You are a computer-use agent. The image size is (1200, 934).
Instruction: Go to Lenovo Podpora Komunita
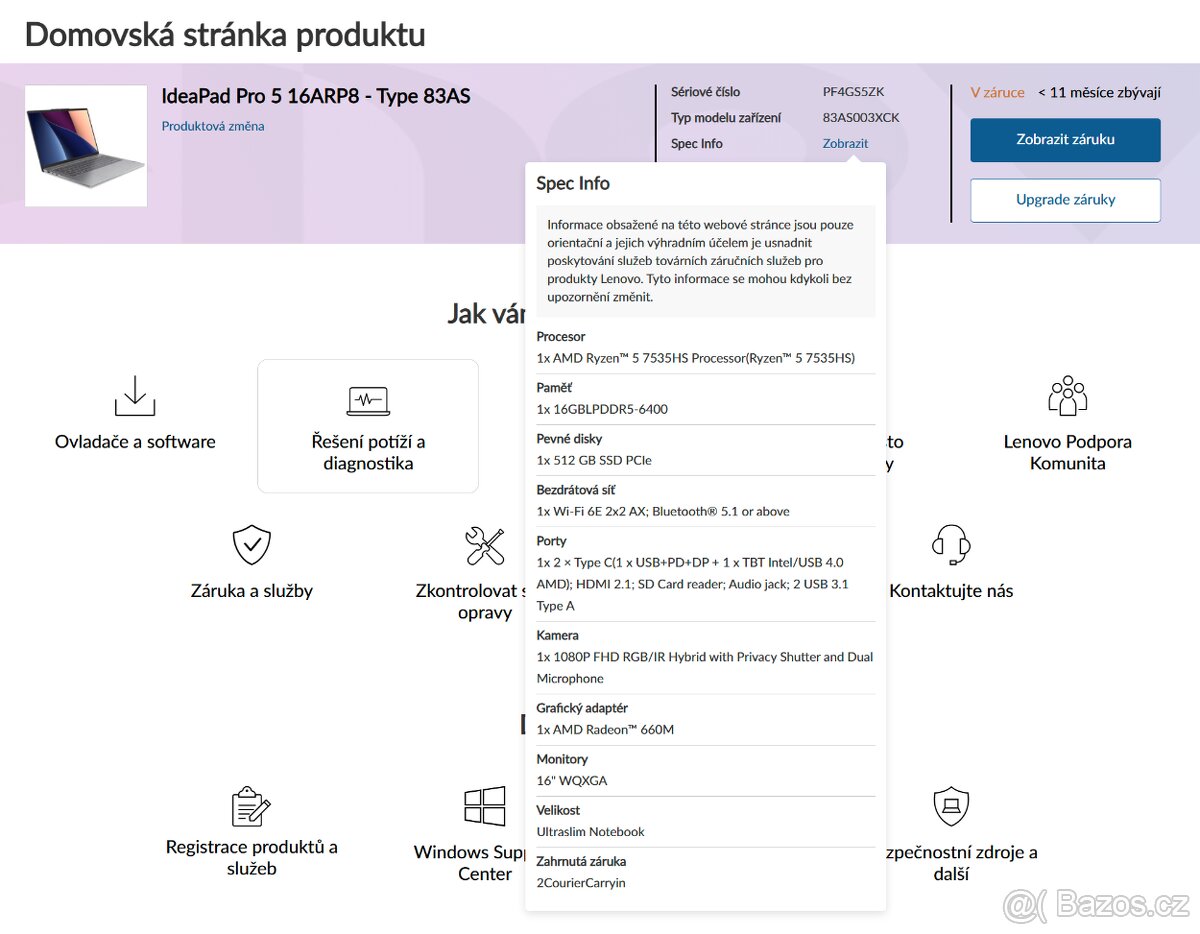[1067, 452]
